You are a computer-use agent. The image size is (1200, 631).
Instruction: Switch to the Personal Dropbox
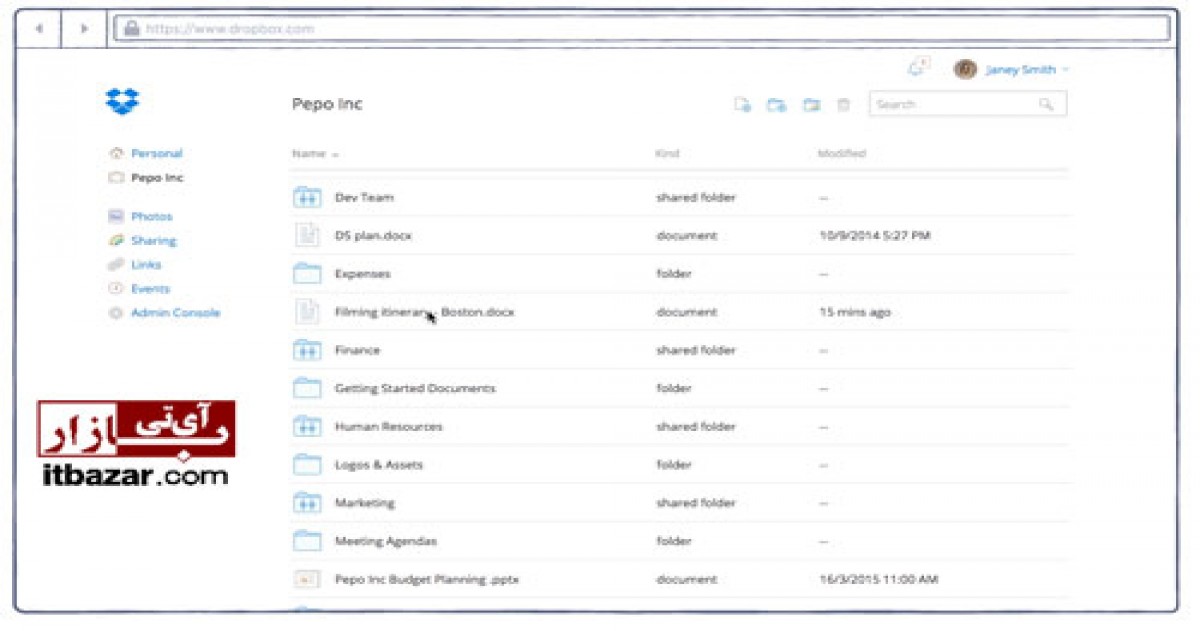[x=157, y=153]
